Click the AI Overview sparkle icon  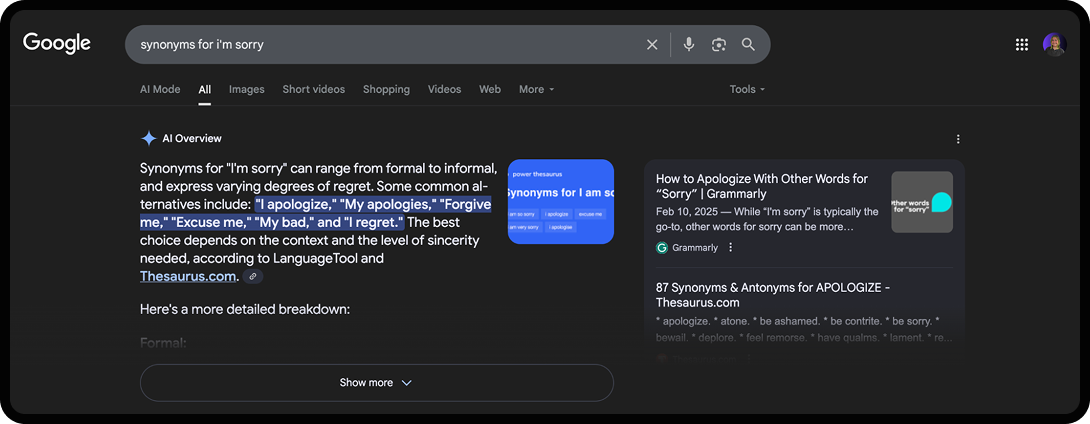148,138
